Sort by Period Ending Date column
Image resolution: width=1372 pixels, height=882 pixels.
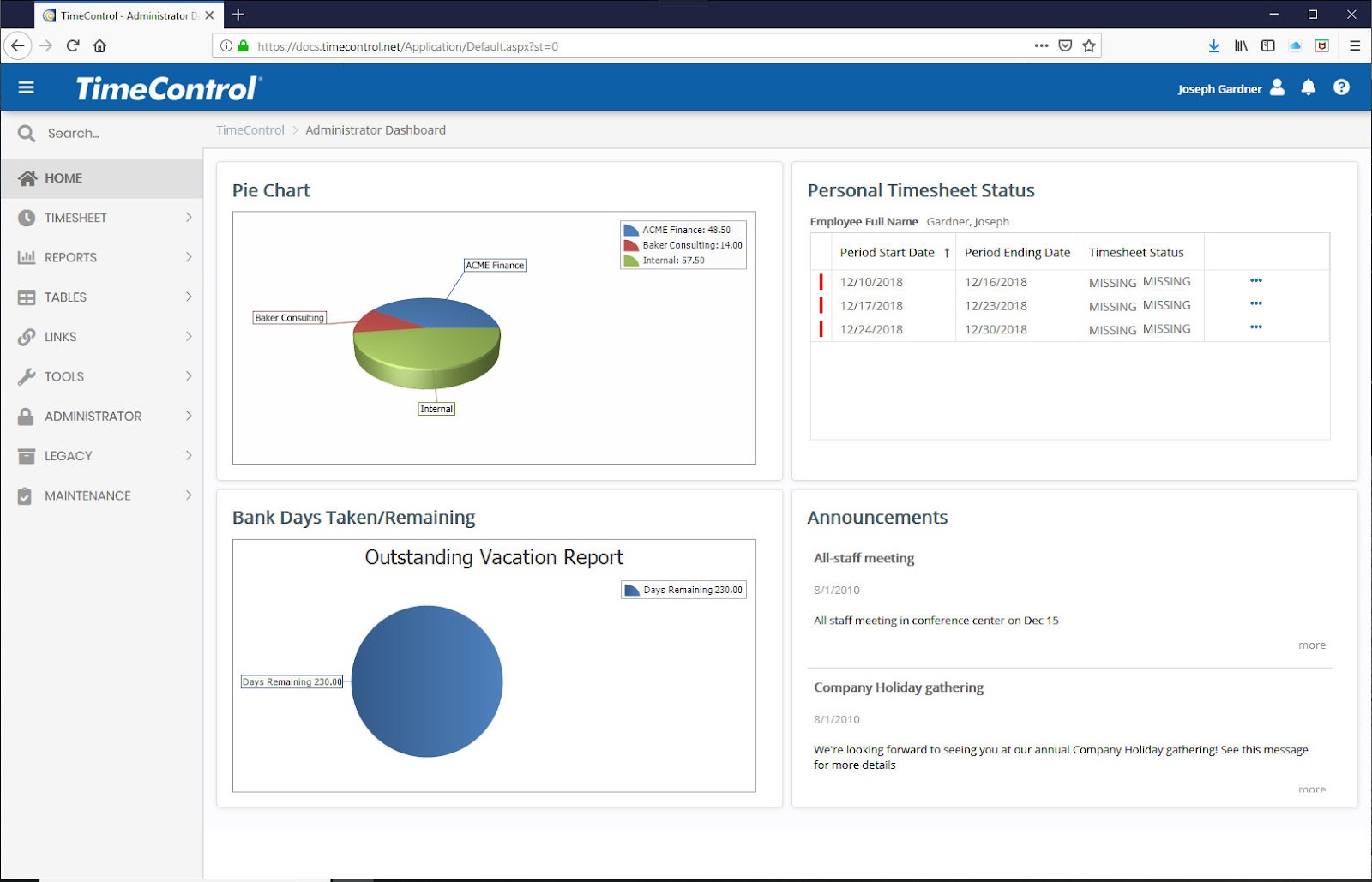pyautogui.click(x=1018, y=253)
